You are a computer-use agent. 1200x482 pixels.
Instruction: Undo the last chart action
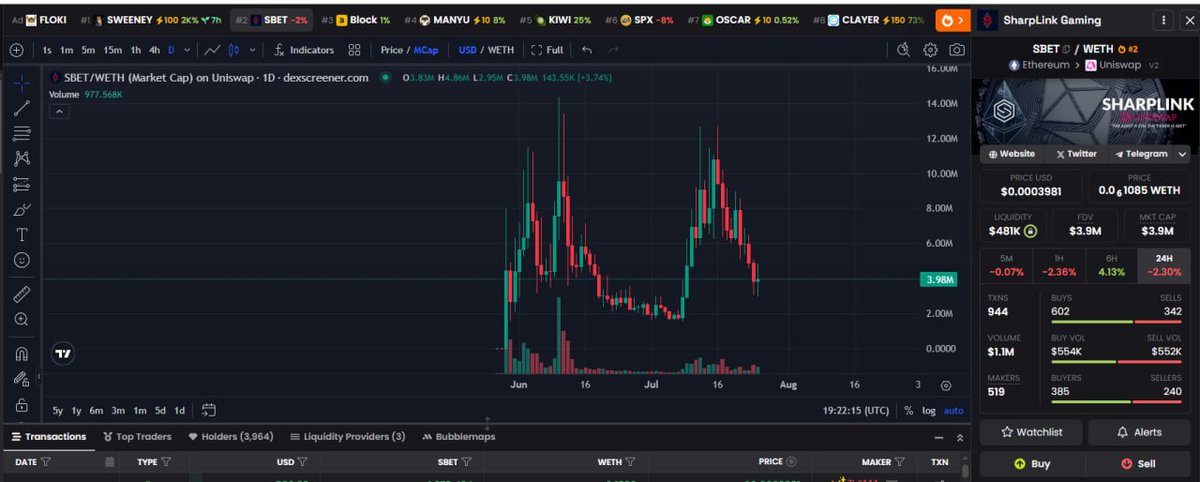(586, 50)
